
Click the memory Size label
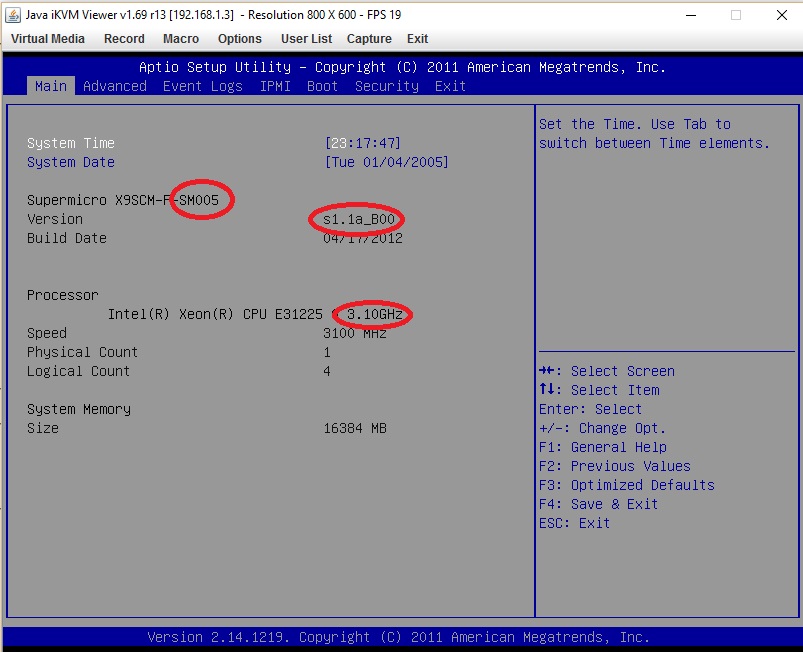(43, 428)
